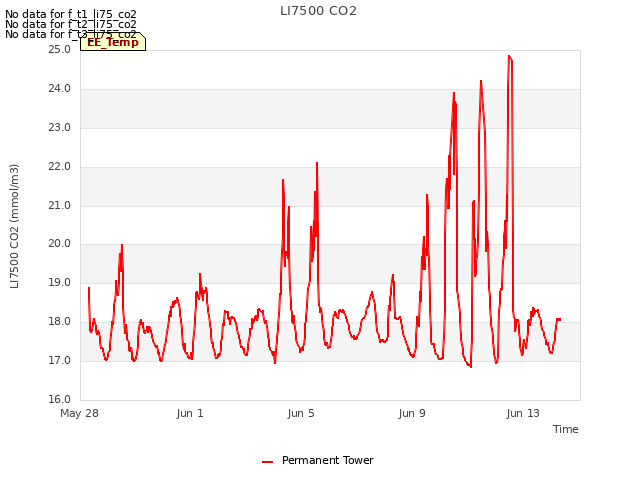The width and height of the screenshot is (640, 480).
Task: Click the 18.0 y-axis tick label
Action: (x=60, y=322)
